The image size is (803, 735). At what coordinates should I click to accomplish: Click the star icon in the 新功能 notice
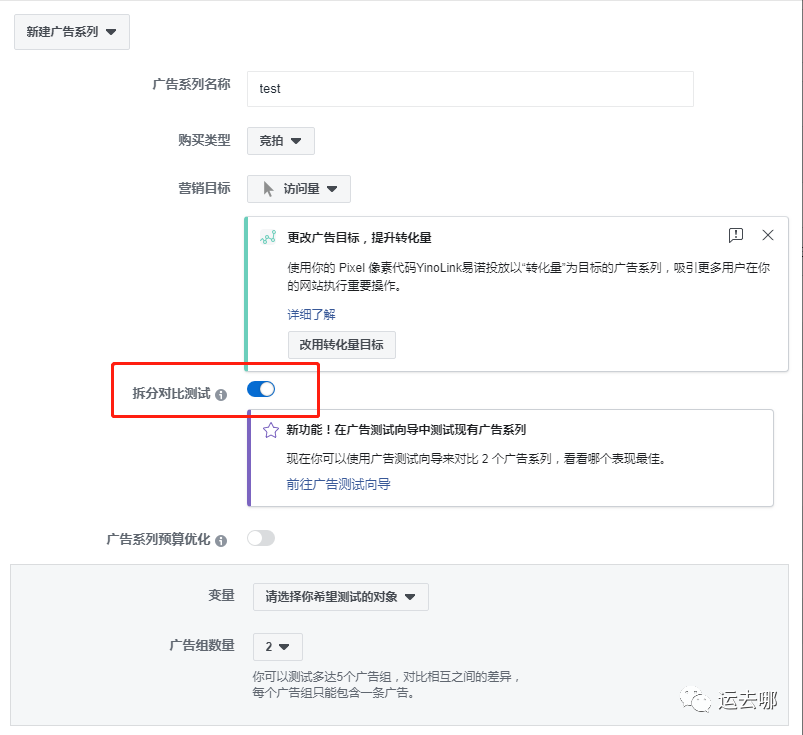[271, 430]
